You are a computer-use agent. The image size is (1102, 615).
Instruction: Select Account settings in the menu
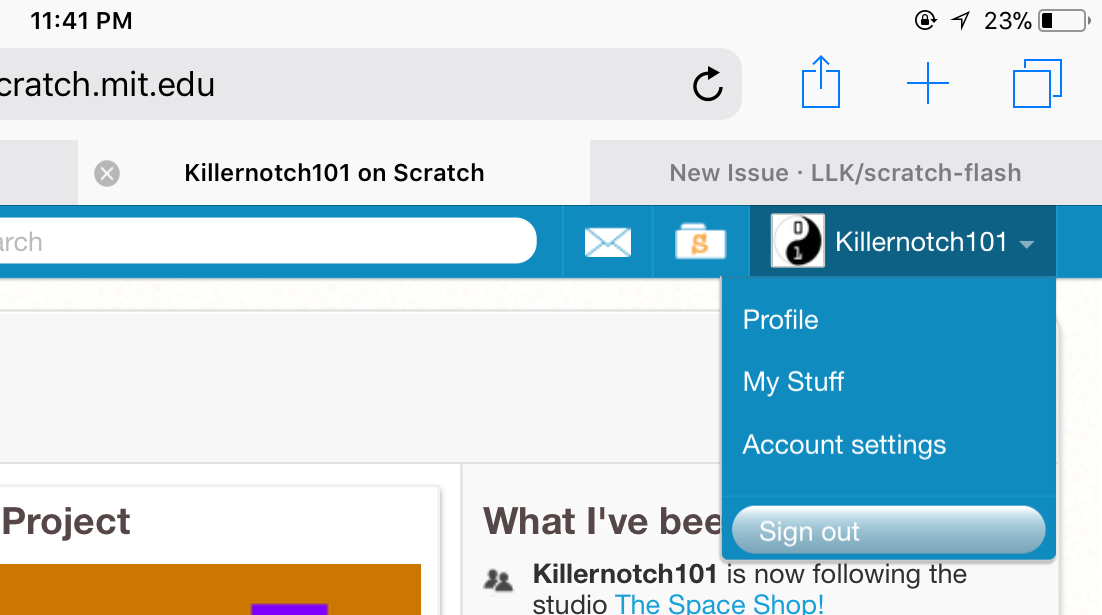(x=844, y=444)
